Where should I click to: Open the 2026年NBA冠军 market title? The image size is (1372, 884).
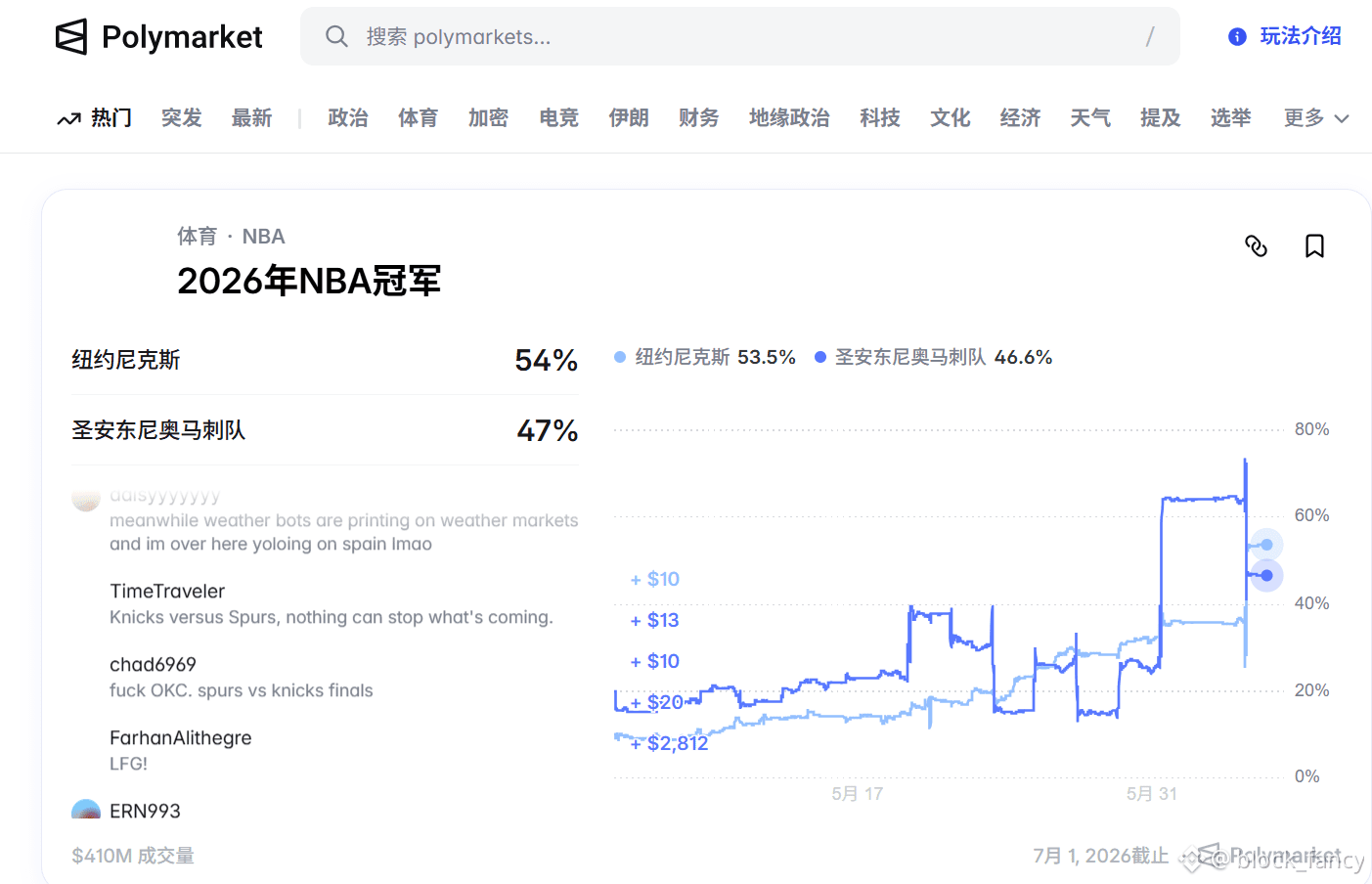[x=309, y=281]
